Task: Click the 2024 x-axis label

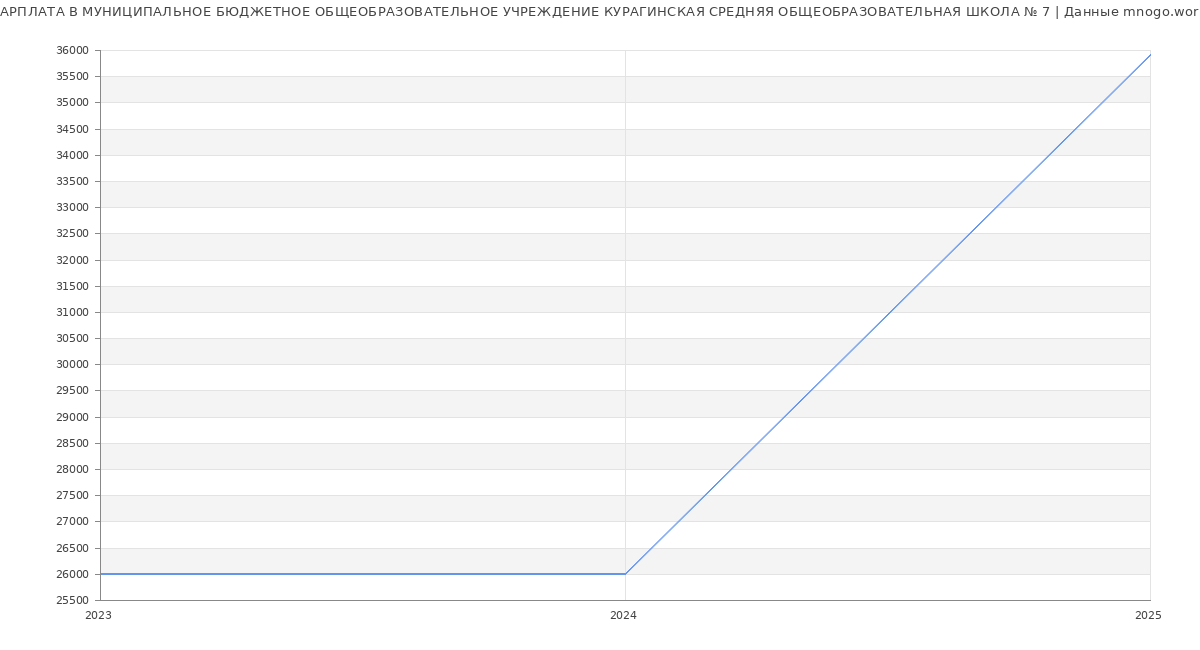Action: tap(623, 616)
